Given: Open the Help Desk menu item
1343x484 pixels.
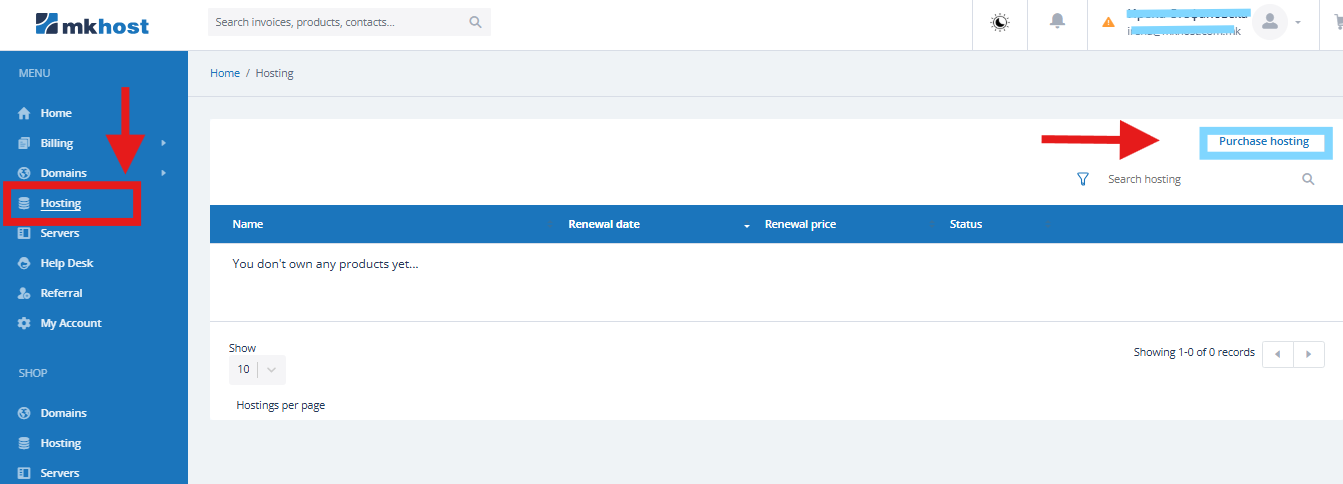Looking at the screenshot, I should [67, 263].
